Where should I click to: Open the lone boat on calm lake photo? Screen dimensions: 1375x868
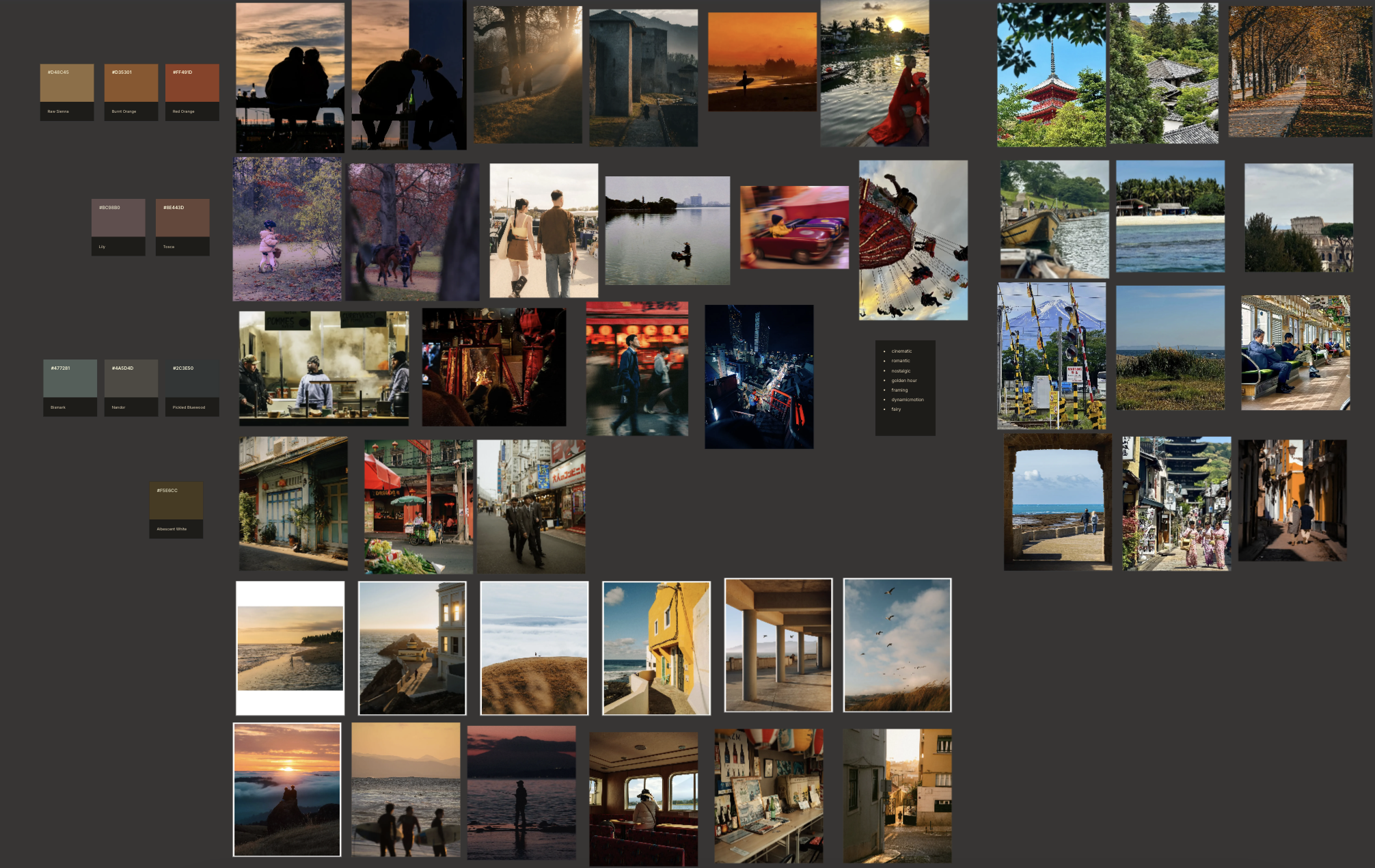pos(668,231)
